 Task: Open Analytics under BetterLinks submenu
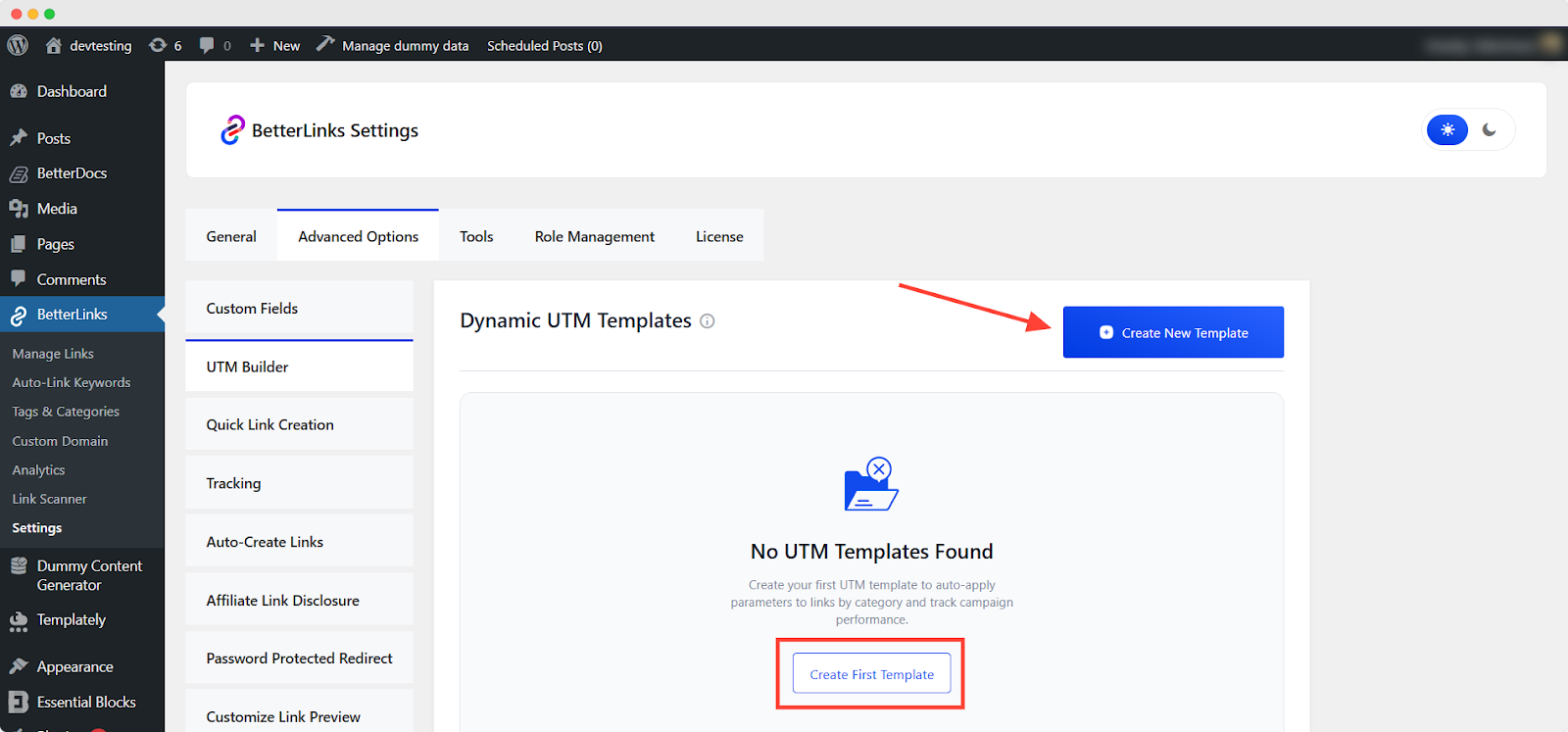[x=38, y=470]
